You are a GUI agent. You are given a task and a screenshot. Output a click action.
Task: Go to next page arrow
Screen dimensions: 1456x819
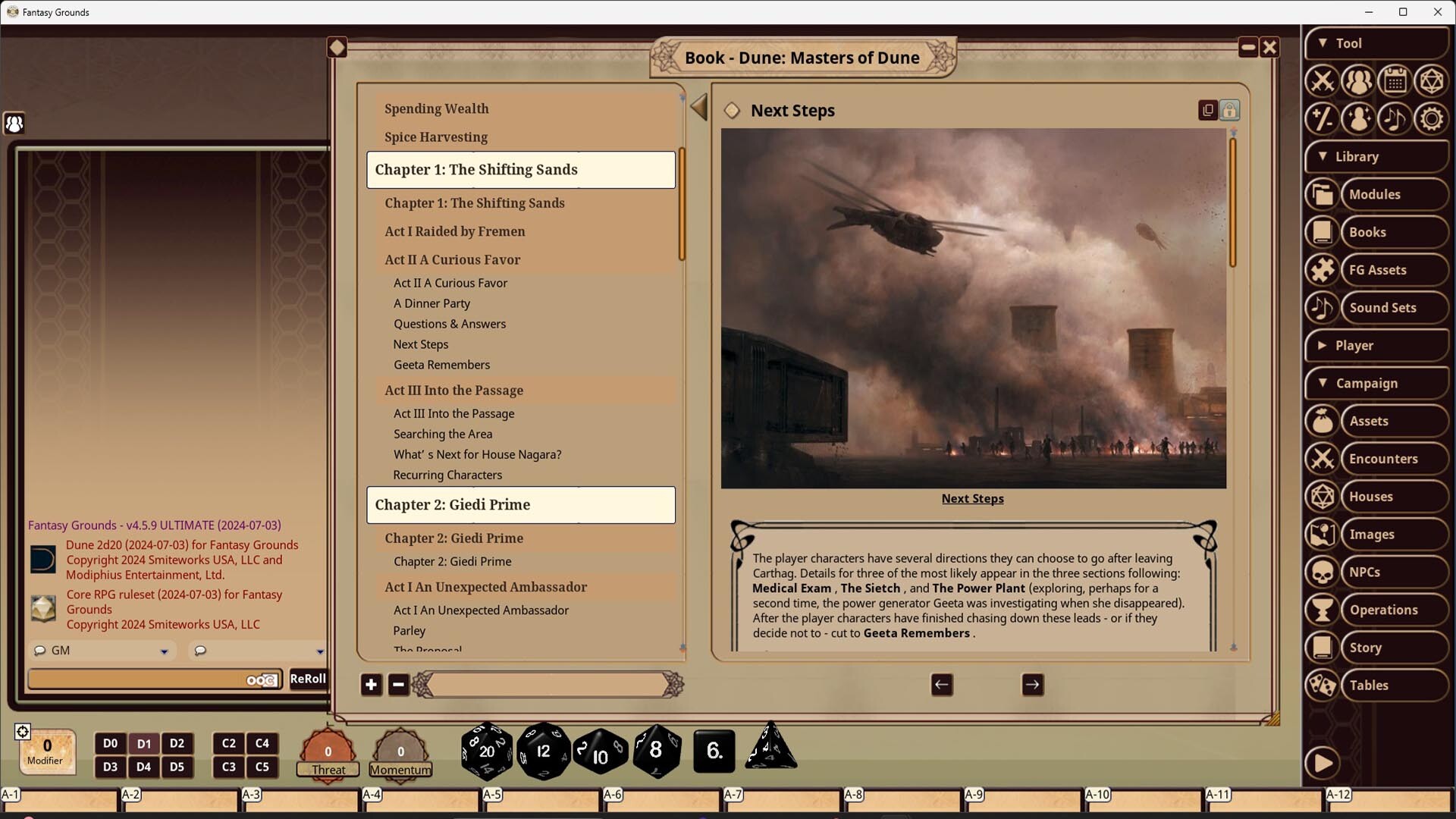pyautogui.click(x=1032, y=685)
